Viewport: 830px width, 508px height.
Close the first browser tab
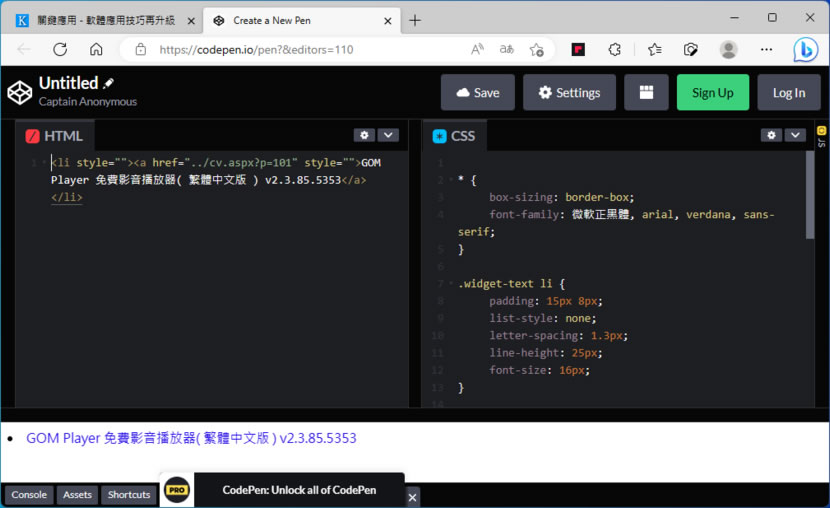[x=191, y=21]
